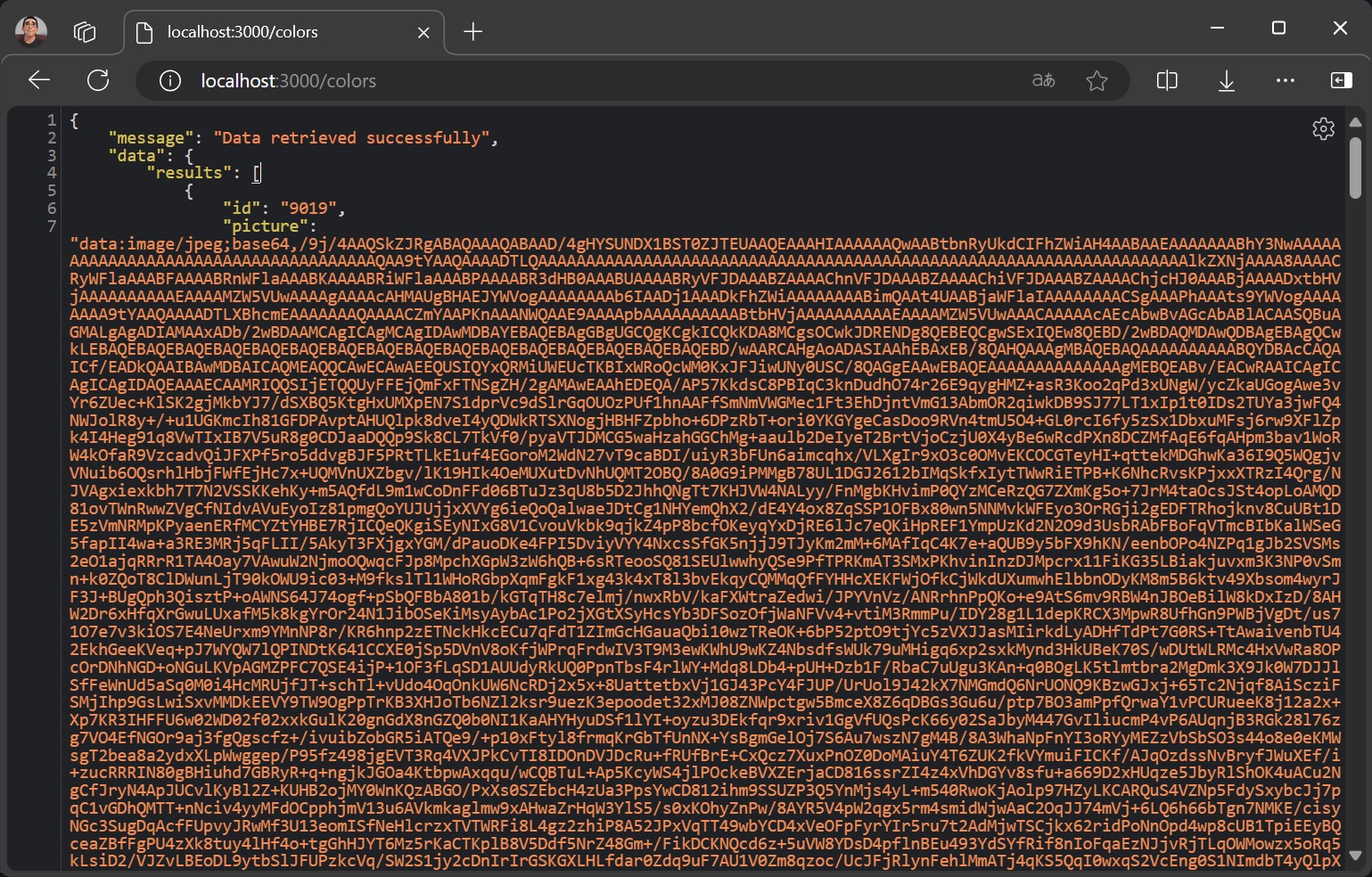The width and height of the screenshot is (1372, 877).
Task: View site information icon in address bar
Action: pyautogui.click(x=169, y=81)
